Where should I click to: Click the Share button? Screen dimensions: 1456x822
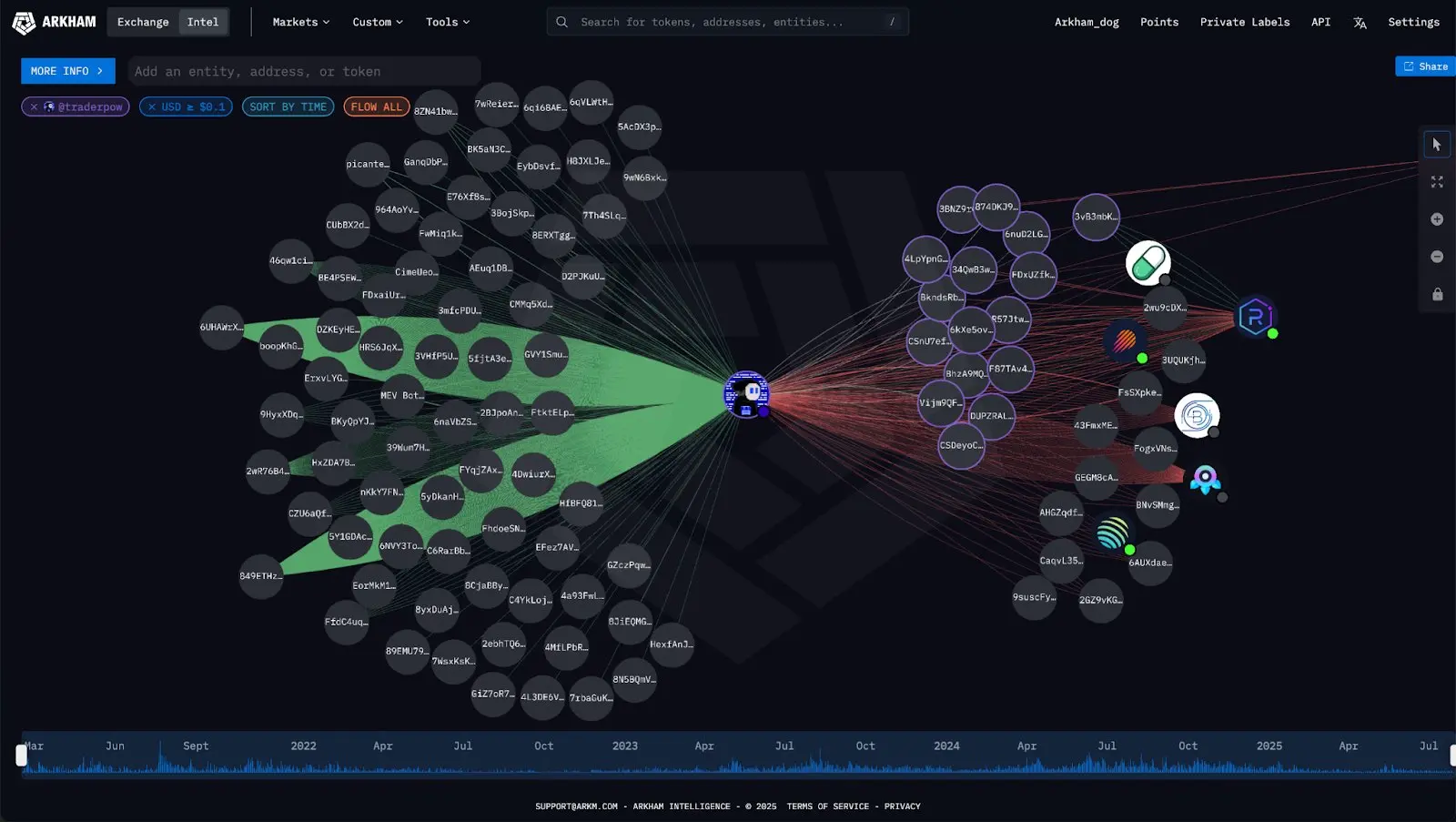coord(1425,66)
